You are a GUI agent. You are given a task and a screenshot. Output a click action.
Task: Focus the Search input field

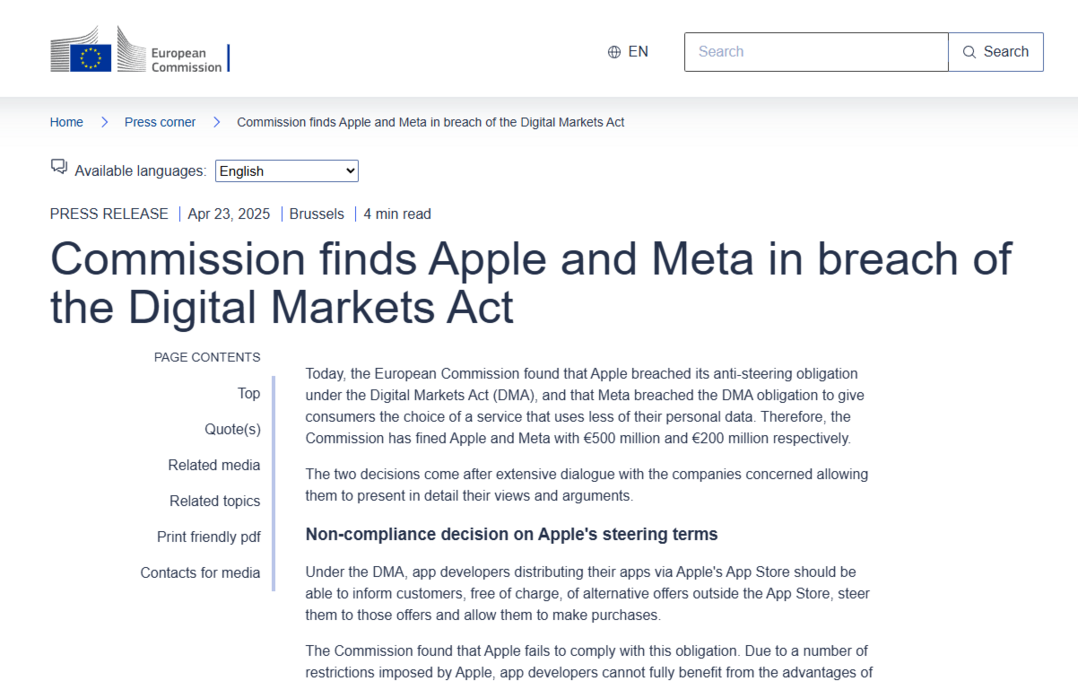816,52
